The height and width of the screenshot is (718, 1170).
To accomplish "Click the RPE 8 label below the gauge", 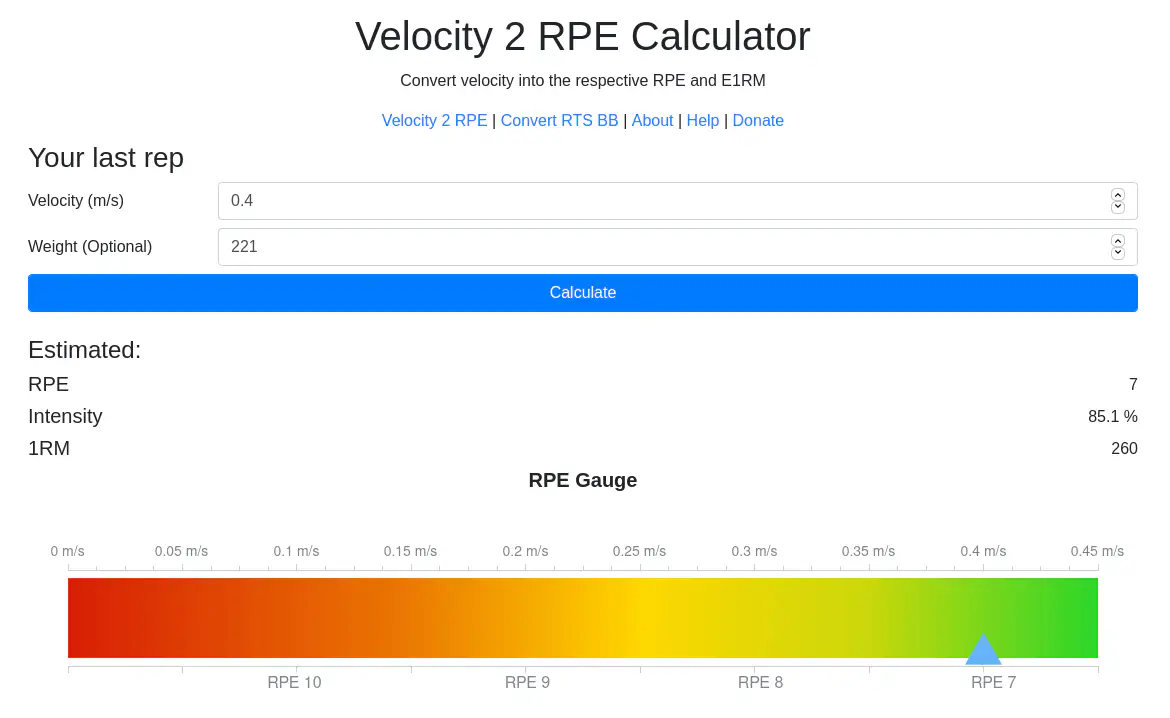I will pyautogui.click(x=760, y=682).
